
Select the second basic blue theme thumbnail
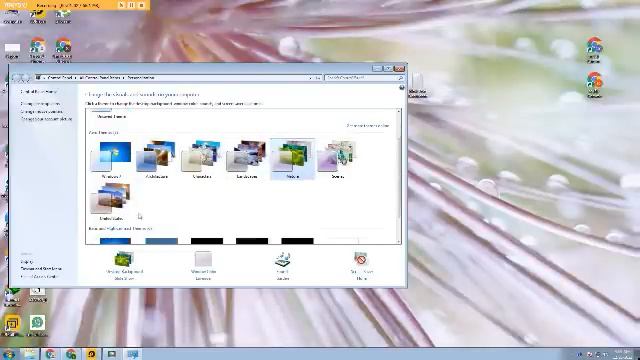tap(161, 241)
